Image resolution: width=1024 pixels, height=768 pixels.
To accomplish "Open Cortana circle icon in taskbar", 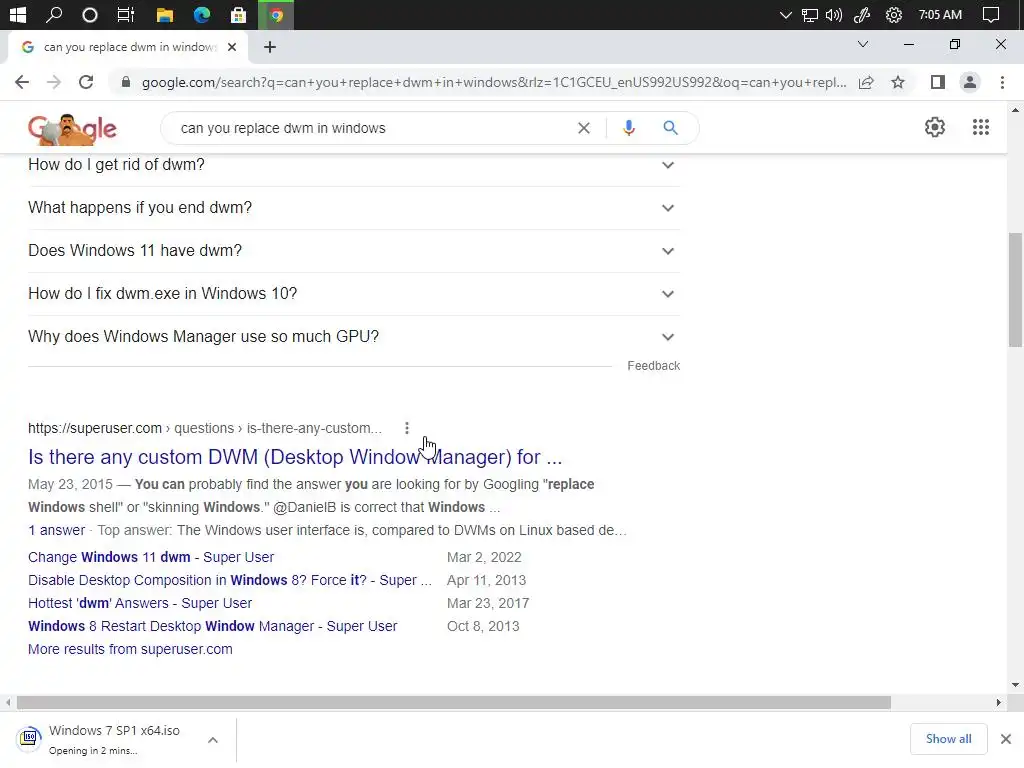I will [90, 14].
